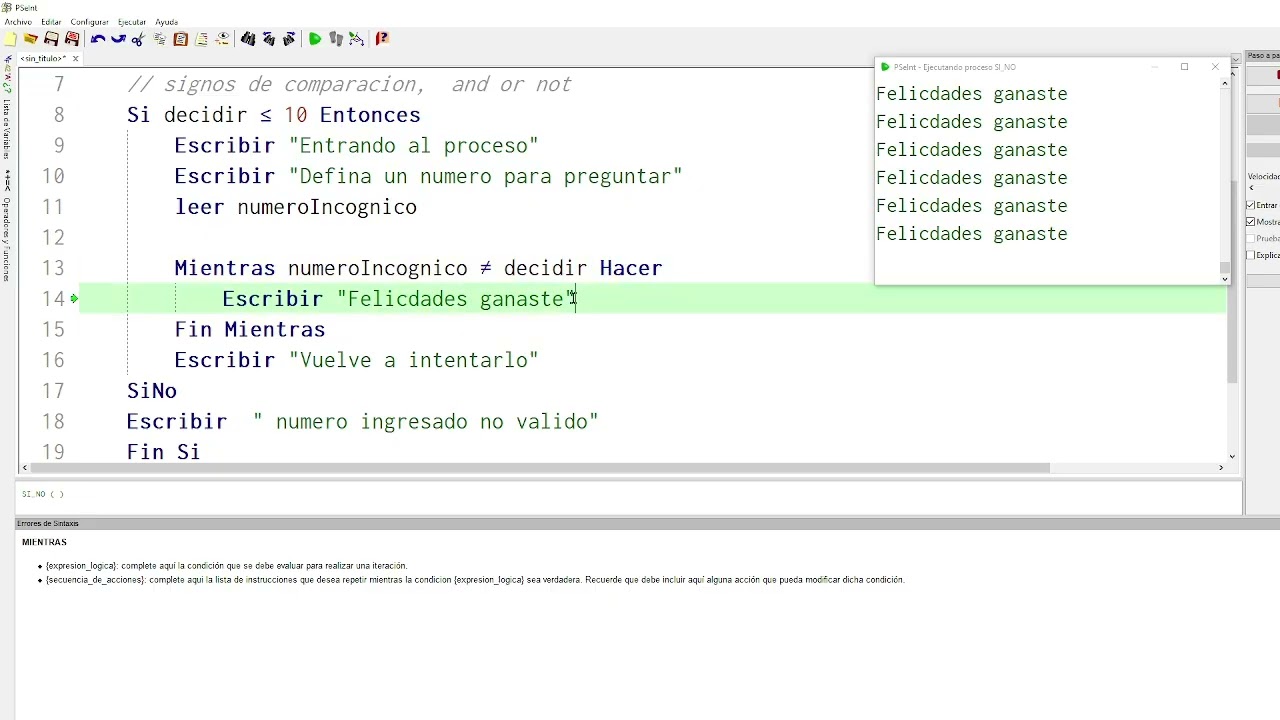Click the eye icon in the toolbar
The image size is (1280, 720).
[222, 39]
